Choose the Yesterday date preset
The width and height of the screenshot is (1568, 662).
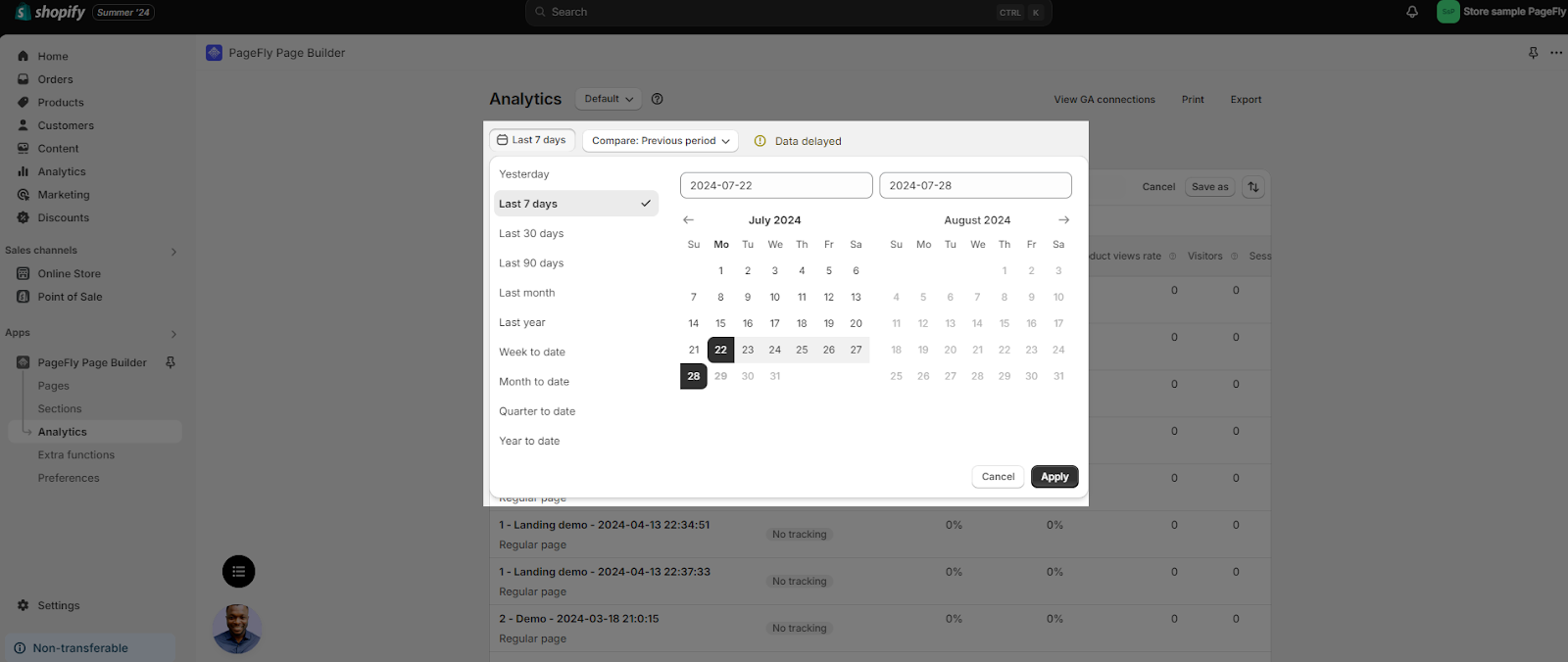[524, 174]
